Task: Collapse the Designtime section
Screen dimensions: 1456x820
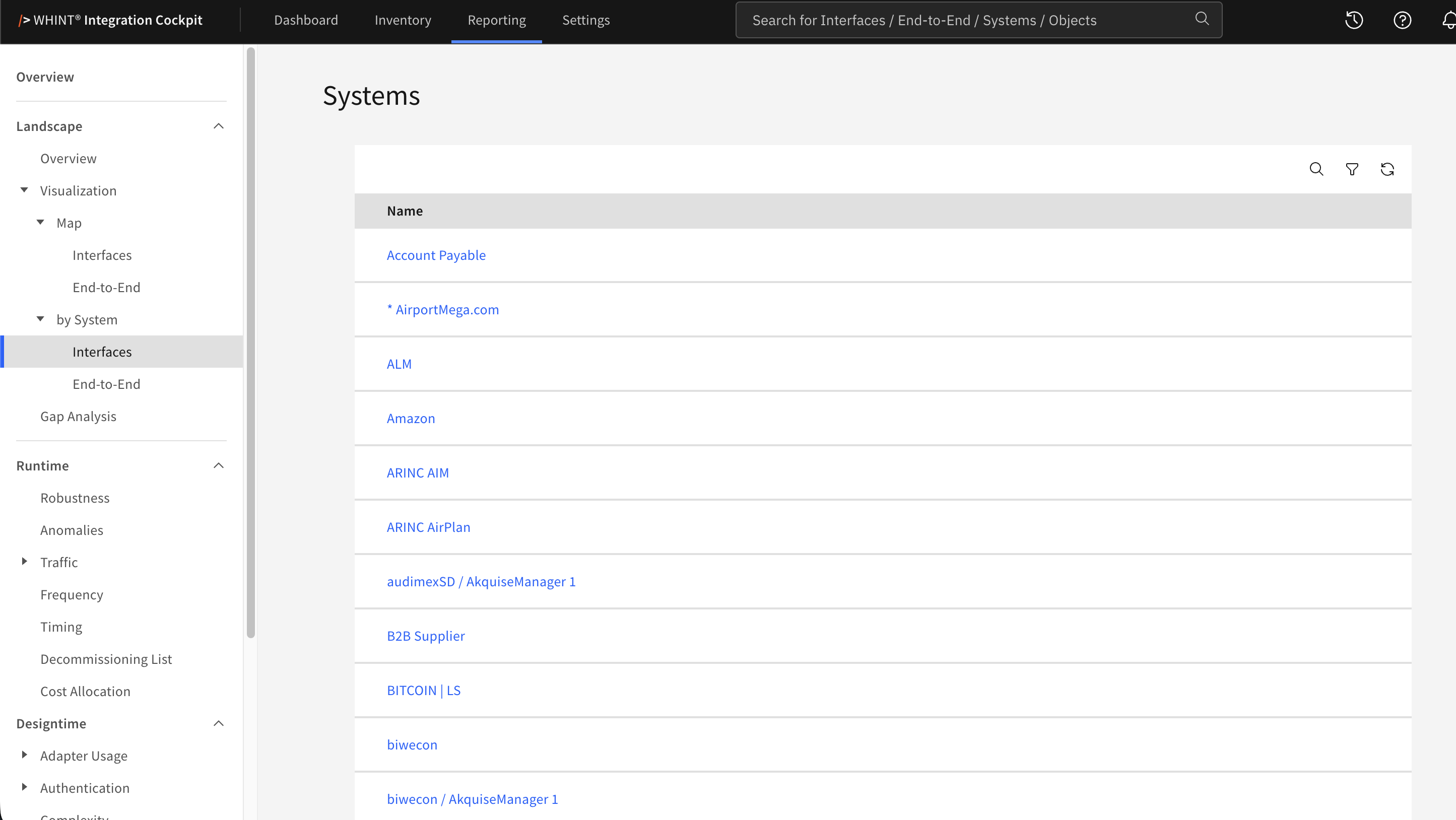Action: tap(219, 723)
